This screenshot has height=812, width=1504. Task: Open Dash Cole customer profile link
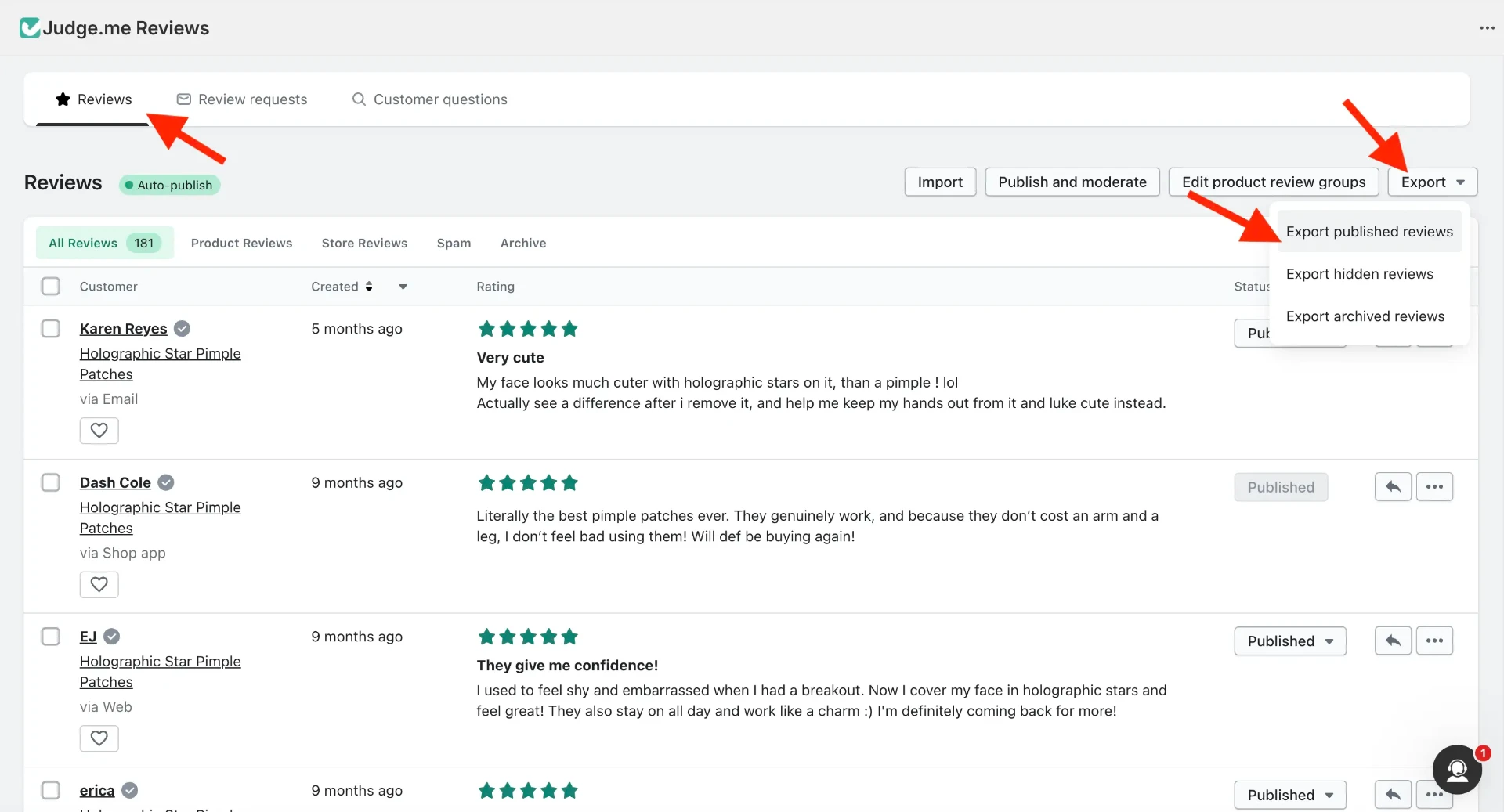pos(115,483)
